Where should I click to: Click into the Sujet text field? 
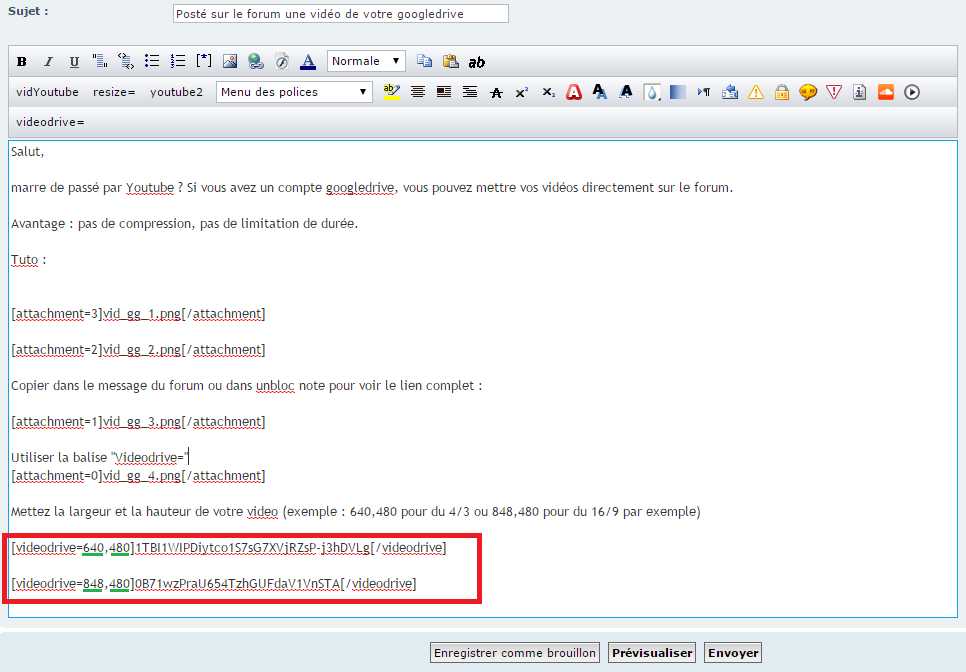pyautogui.click(x=340, y=14)
